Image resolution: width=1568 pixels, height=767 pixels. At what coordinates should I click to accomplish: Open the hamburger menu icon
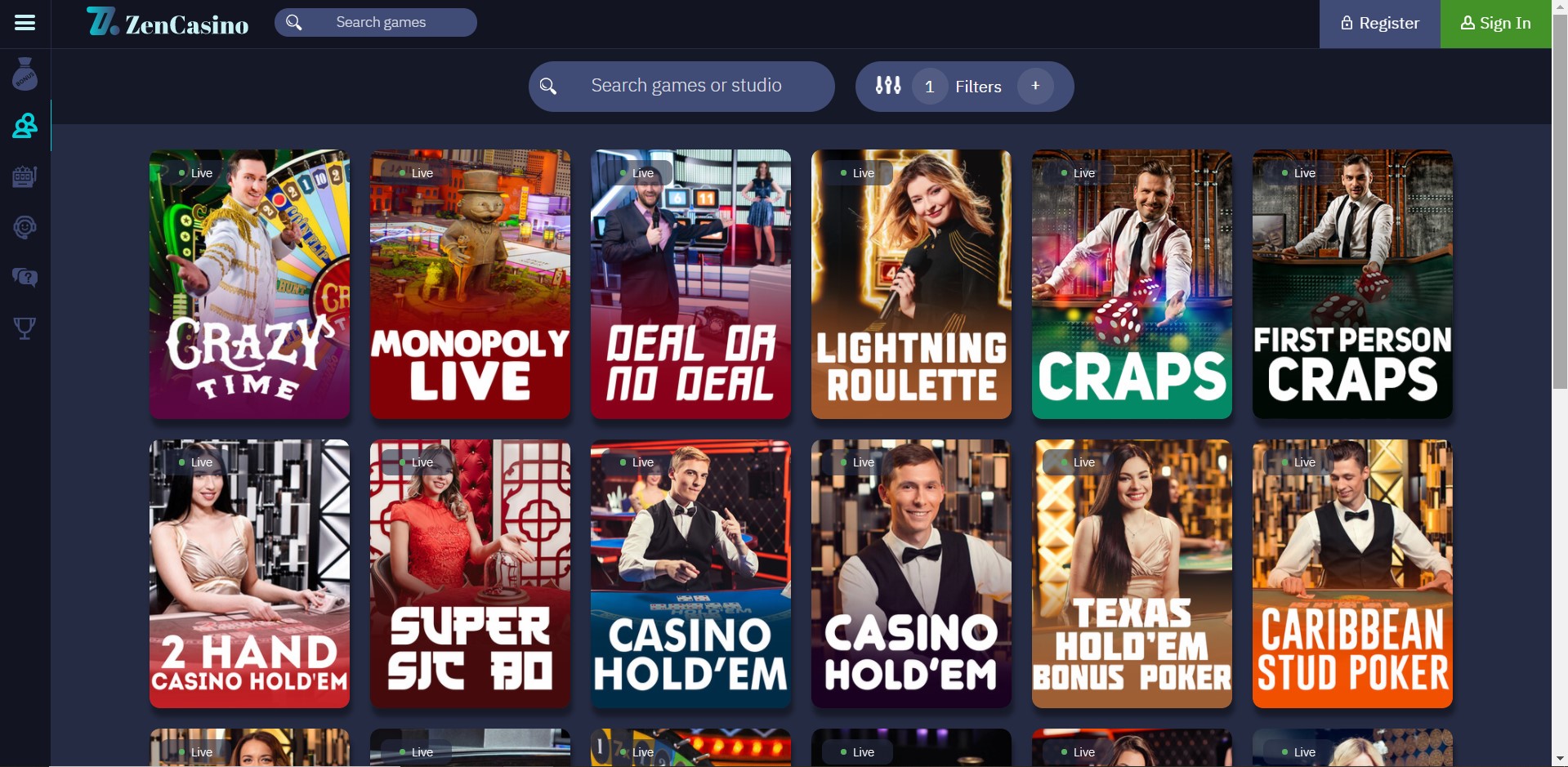25,23
